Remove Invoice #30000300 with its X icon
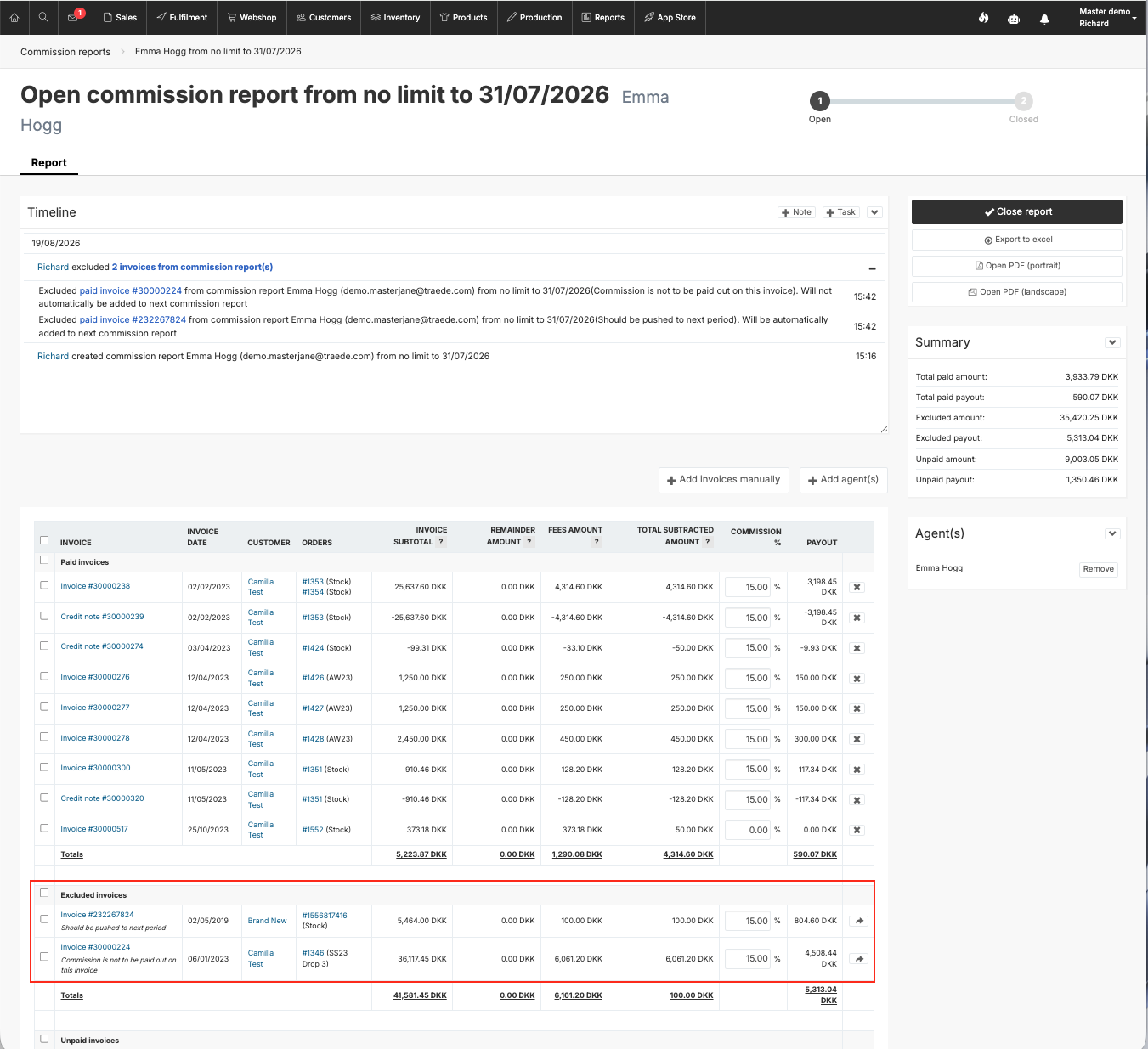 pyautogui.click(x=857, y=770)
